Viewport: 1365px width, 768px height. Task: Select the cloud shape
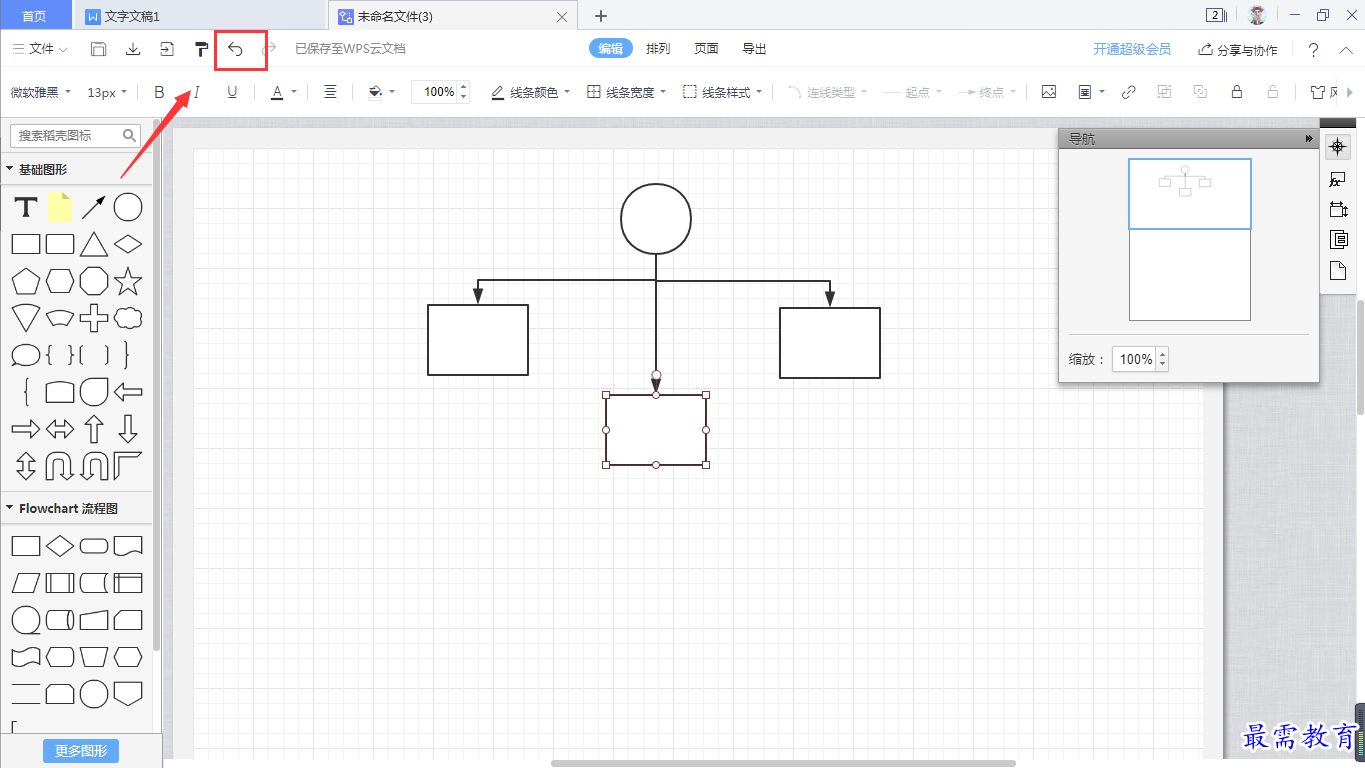point(128,318)
